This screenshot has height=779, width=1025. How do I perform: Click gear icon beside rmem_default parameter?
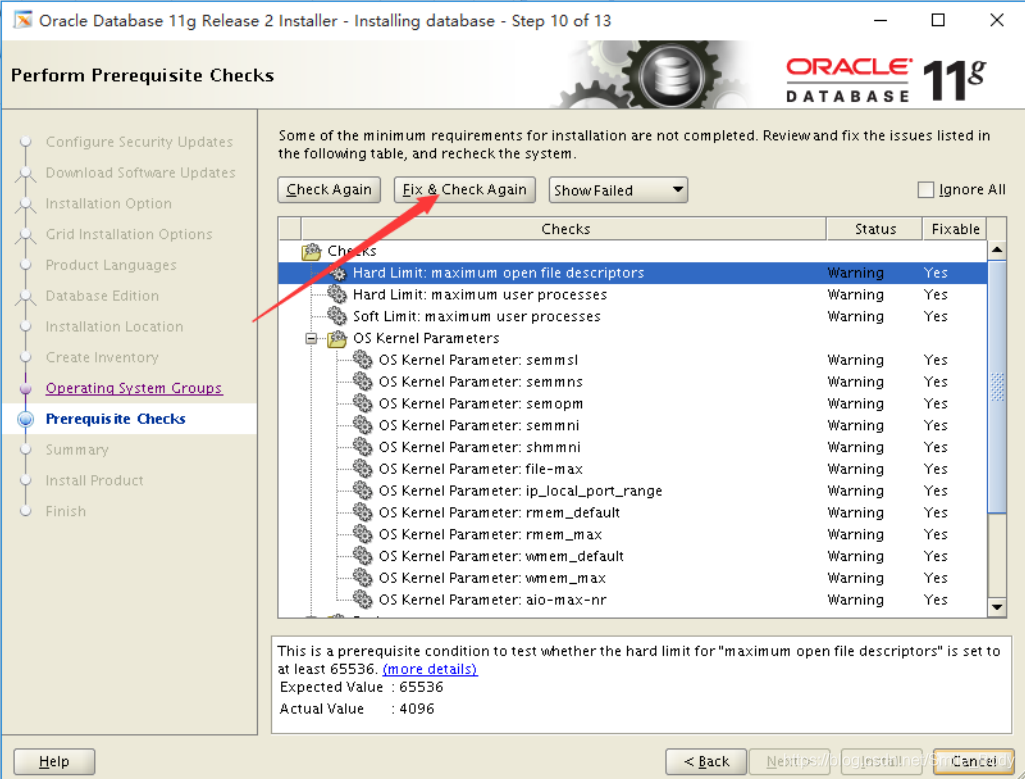pos(363,512)
